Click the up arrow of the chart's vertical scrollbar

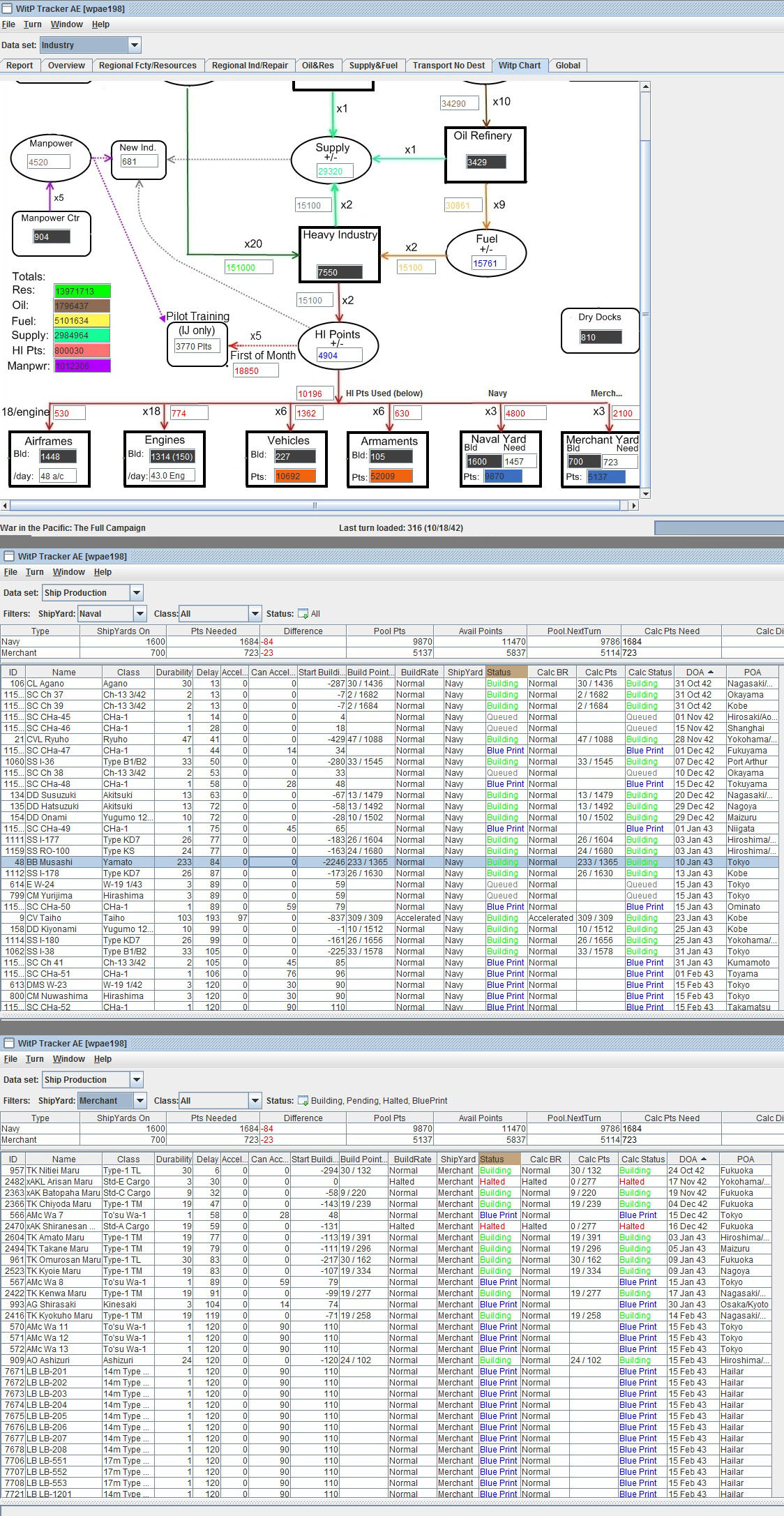645,87
